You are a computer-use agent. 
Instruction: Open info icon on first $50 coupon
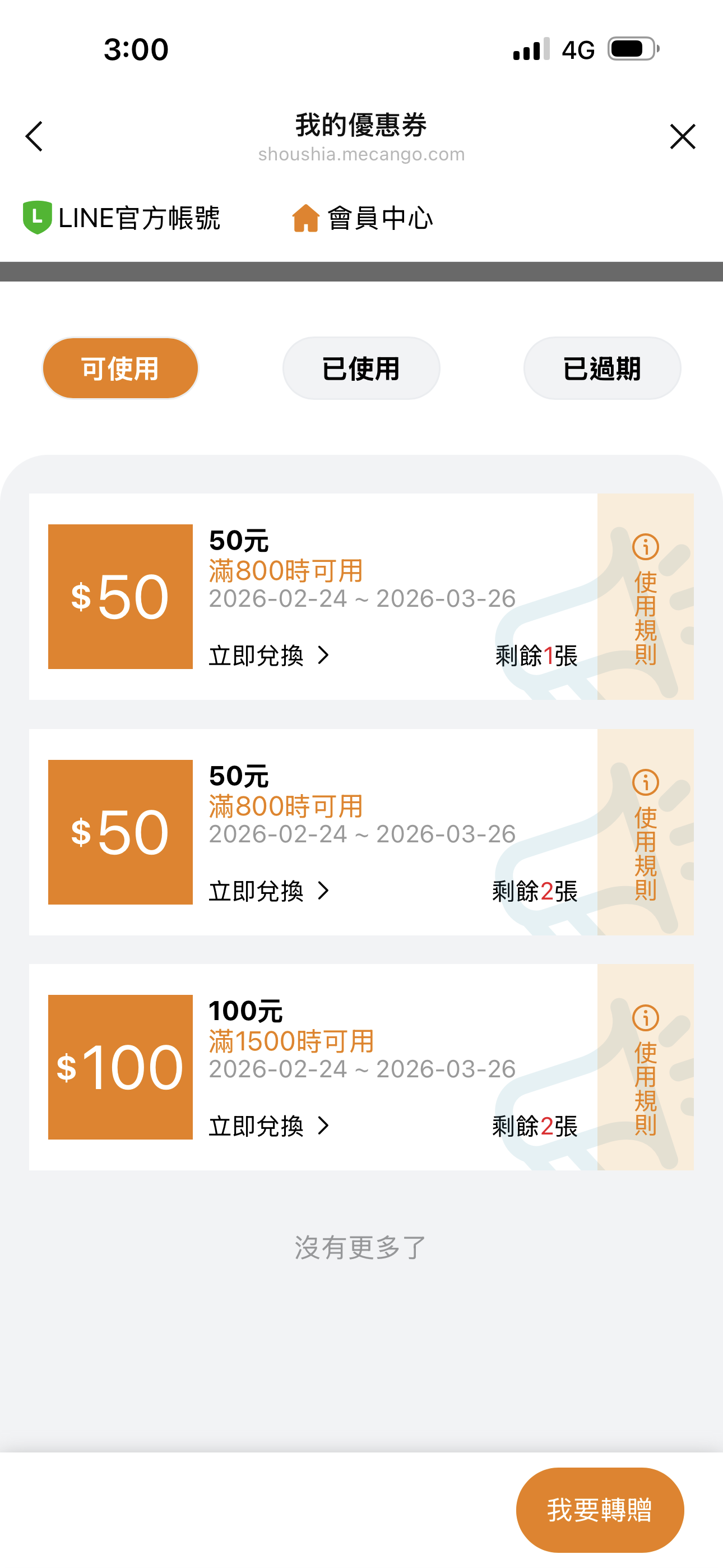pos(645,547)
